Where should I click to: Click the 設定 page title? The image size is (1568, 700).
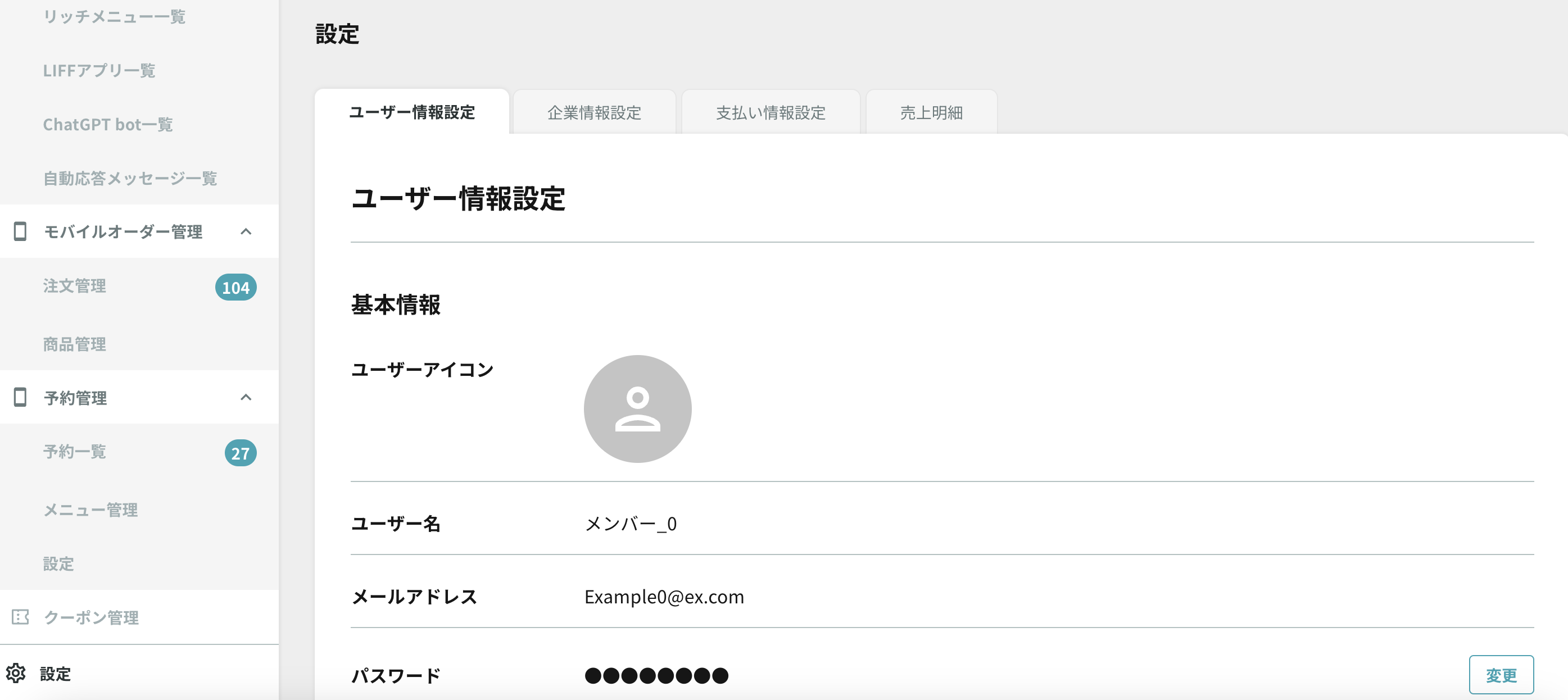click(337, 34)
